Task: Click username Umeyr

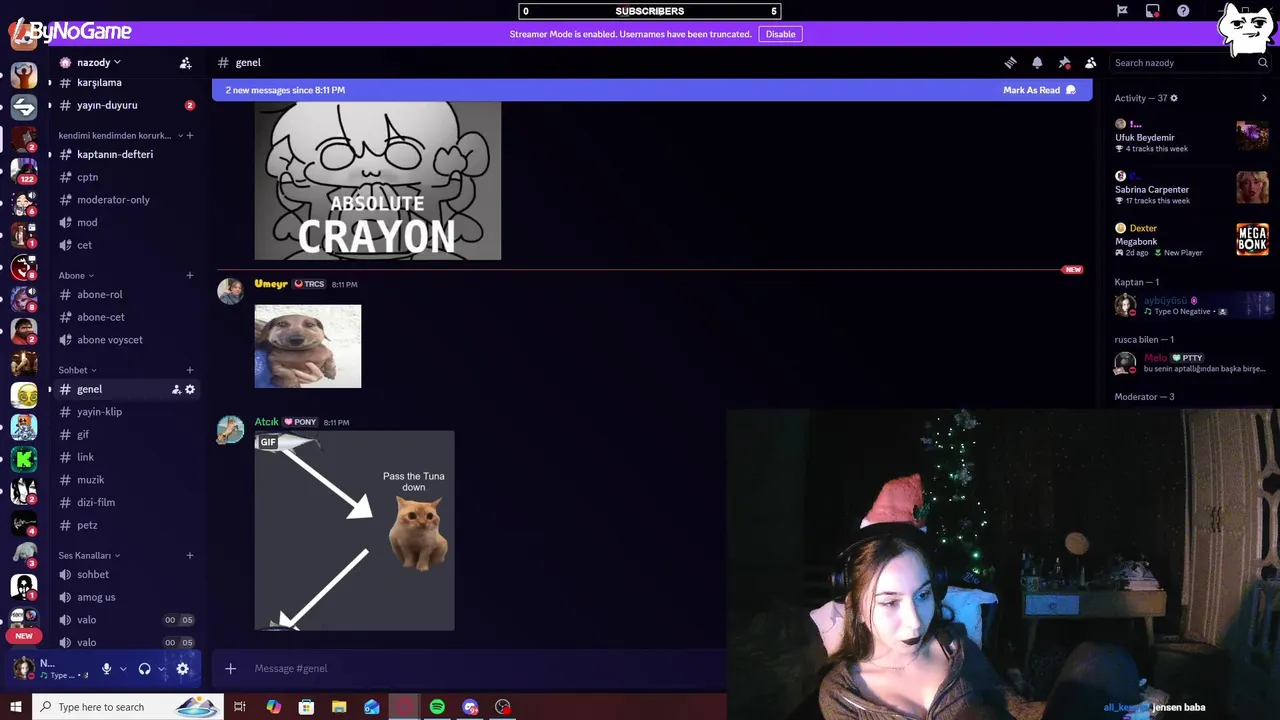Action: point(271,284)
